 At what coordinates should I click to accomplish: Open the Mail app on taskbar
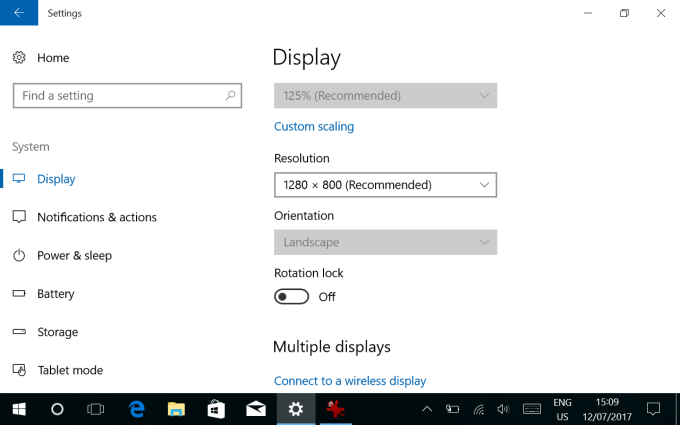pos(255,409)
